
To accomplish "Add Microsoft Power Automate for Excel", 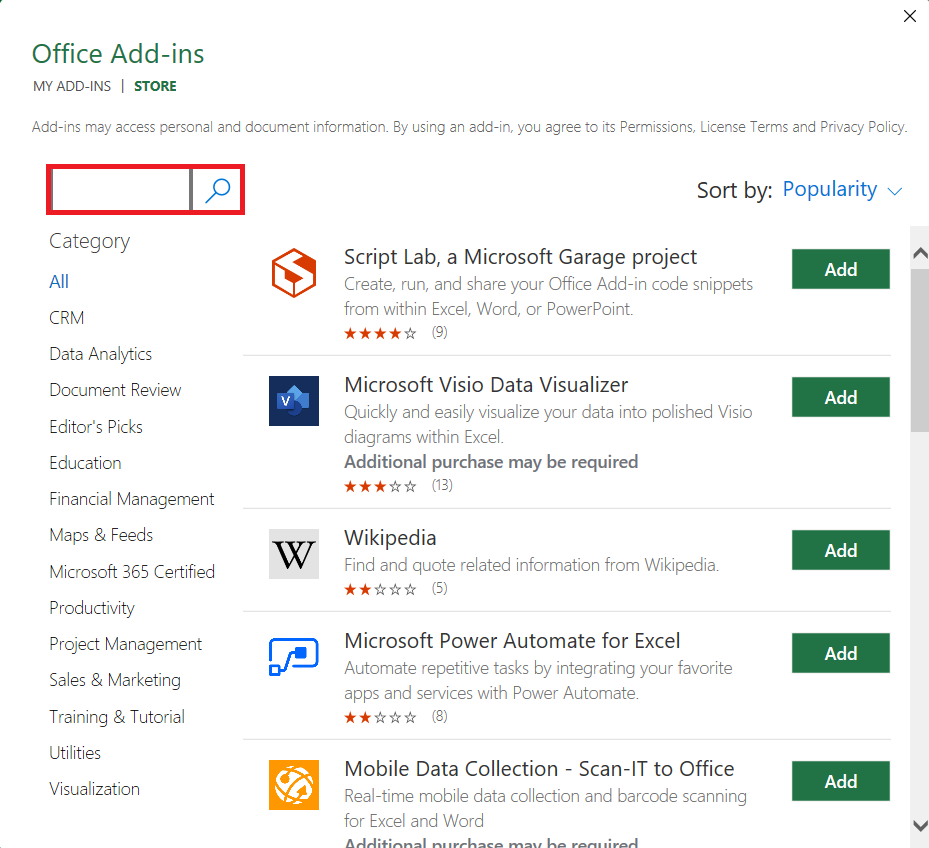I will pyautogui.click(x=841, y=653).
